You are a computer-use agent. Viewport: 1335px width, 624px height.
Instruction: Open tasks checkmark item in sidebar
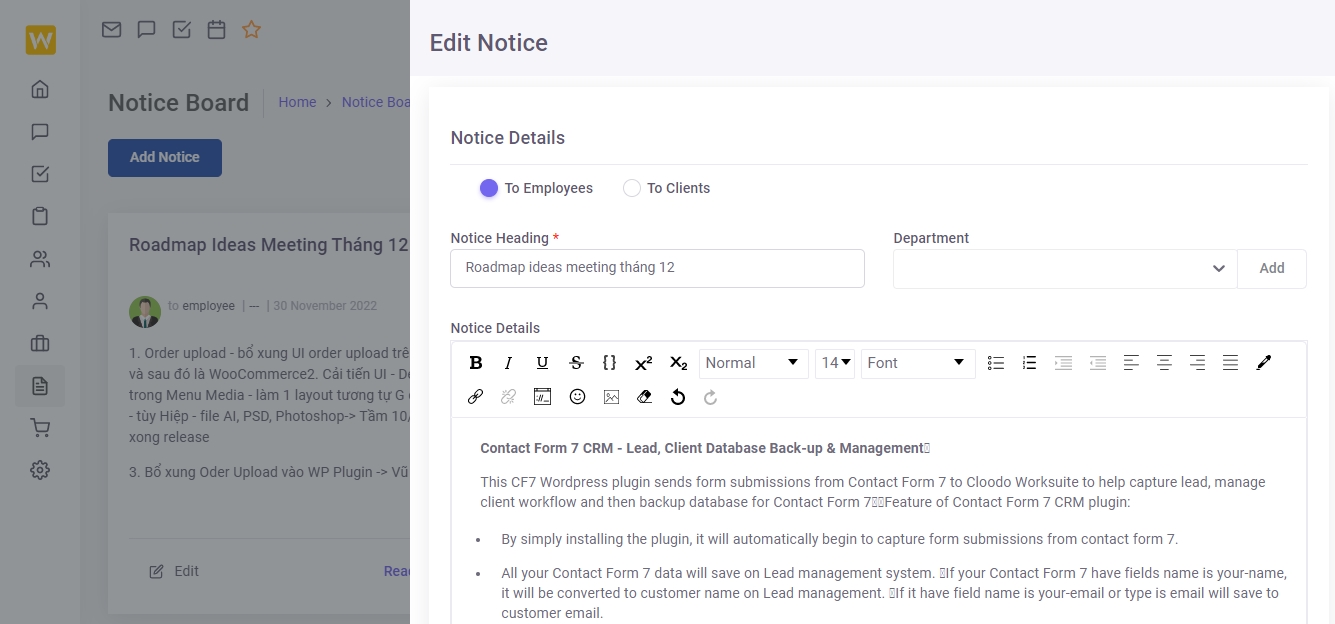point(40,174)
